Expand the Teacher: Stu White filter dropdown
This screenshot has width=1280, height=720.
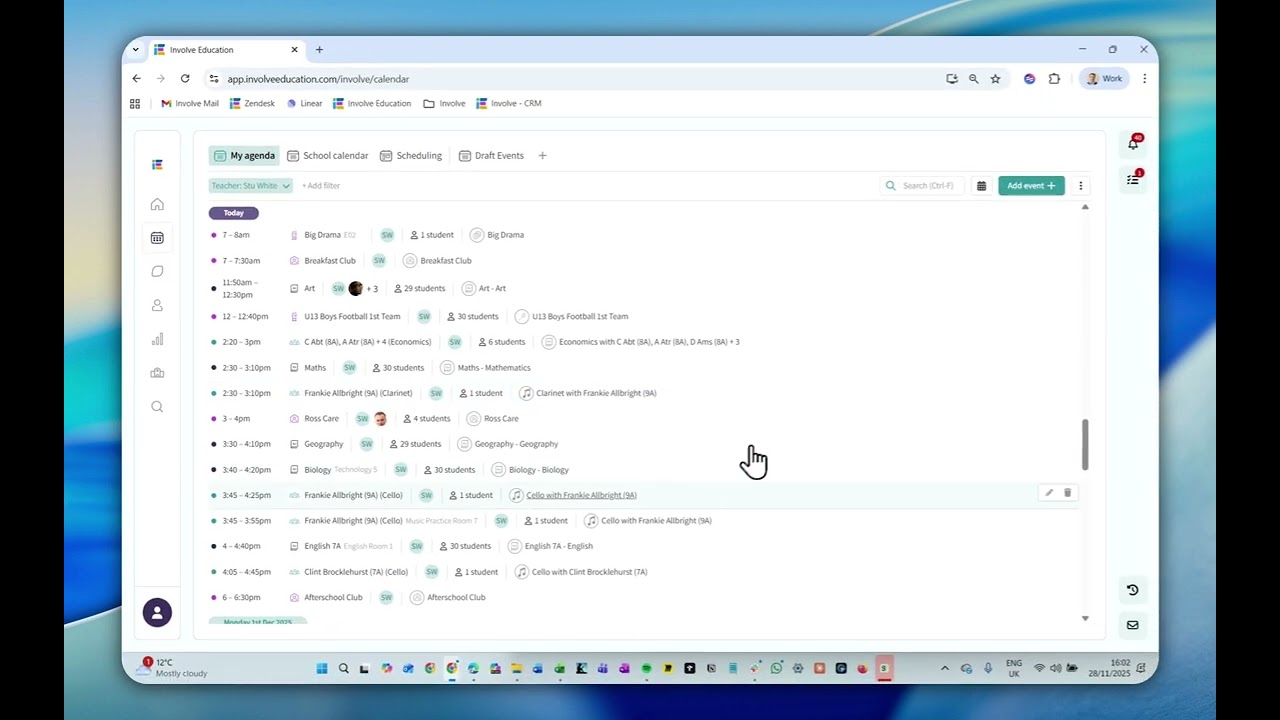[x=250, y=186]
